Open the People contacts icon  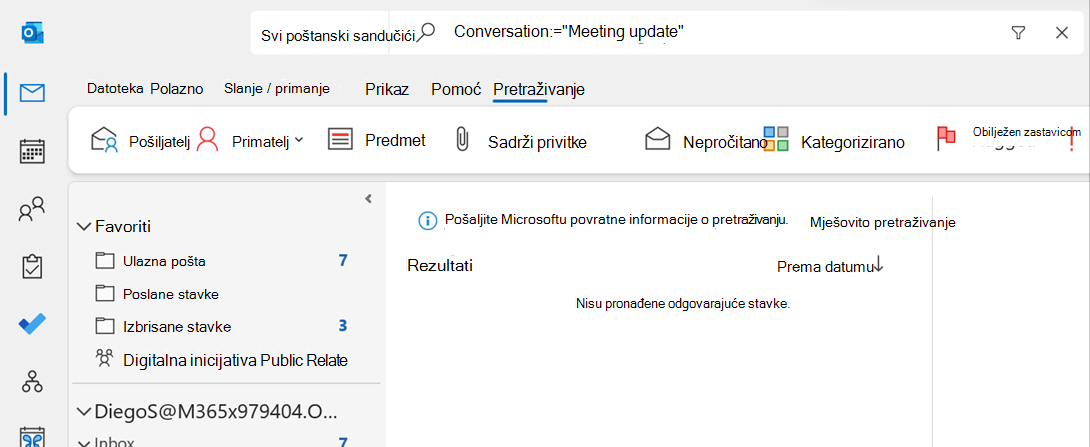click(x=32, y=209)
